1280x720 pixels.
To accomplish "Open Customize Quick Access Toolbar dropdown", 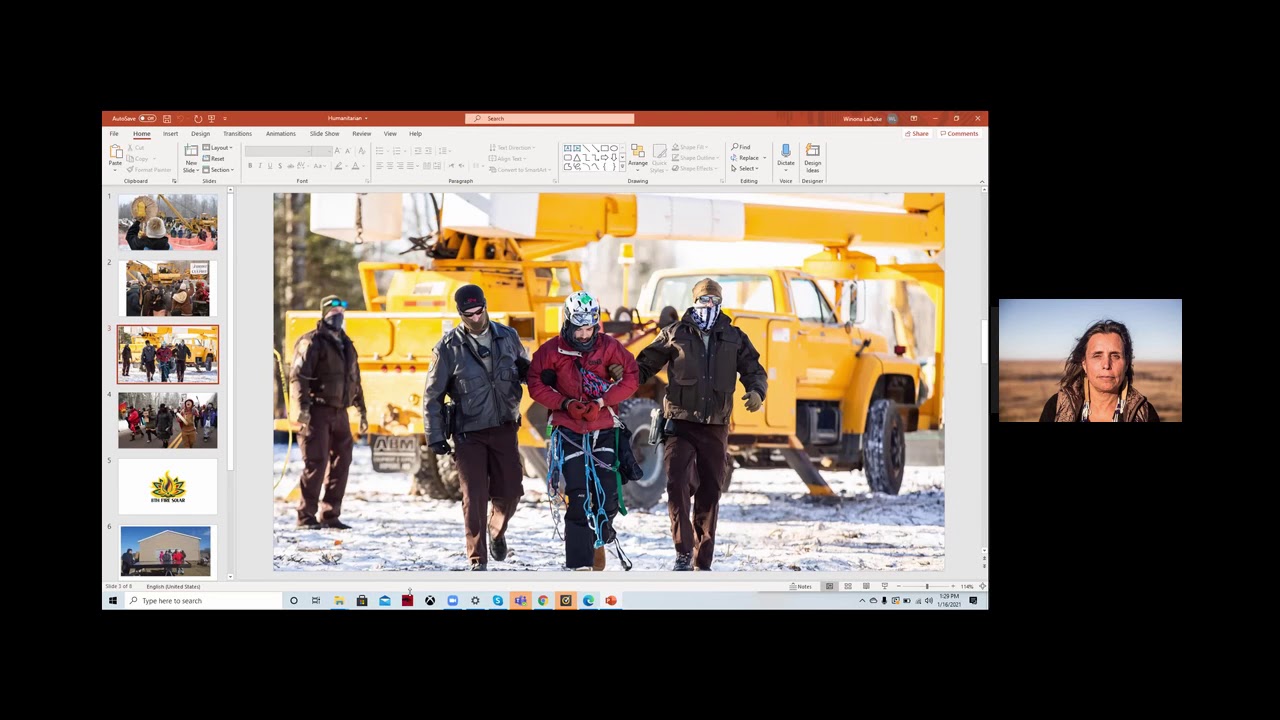I will pos(224,119).
